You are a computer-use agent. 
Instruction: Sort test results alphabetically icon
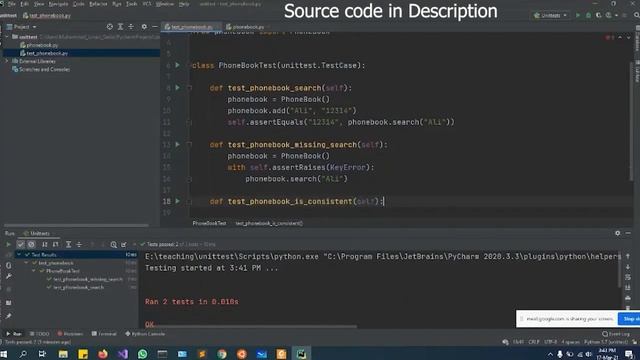45,244
